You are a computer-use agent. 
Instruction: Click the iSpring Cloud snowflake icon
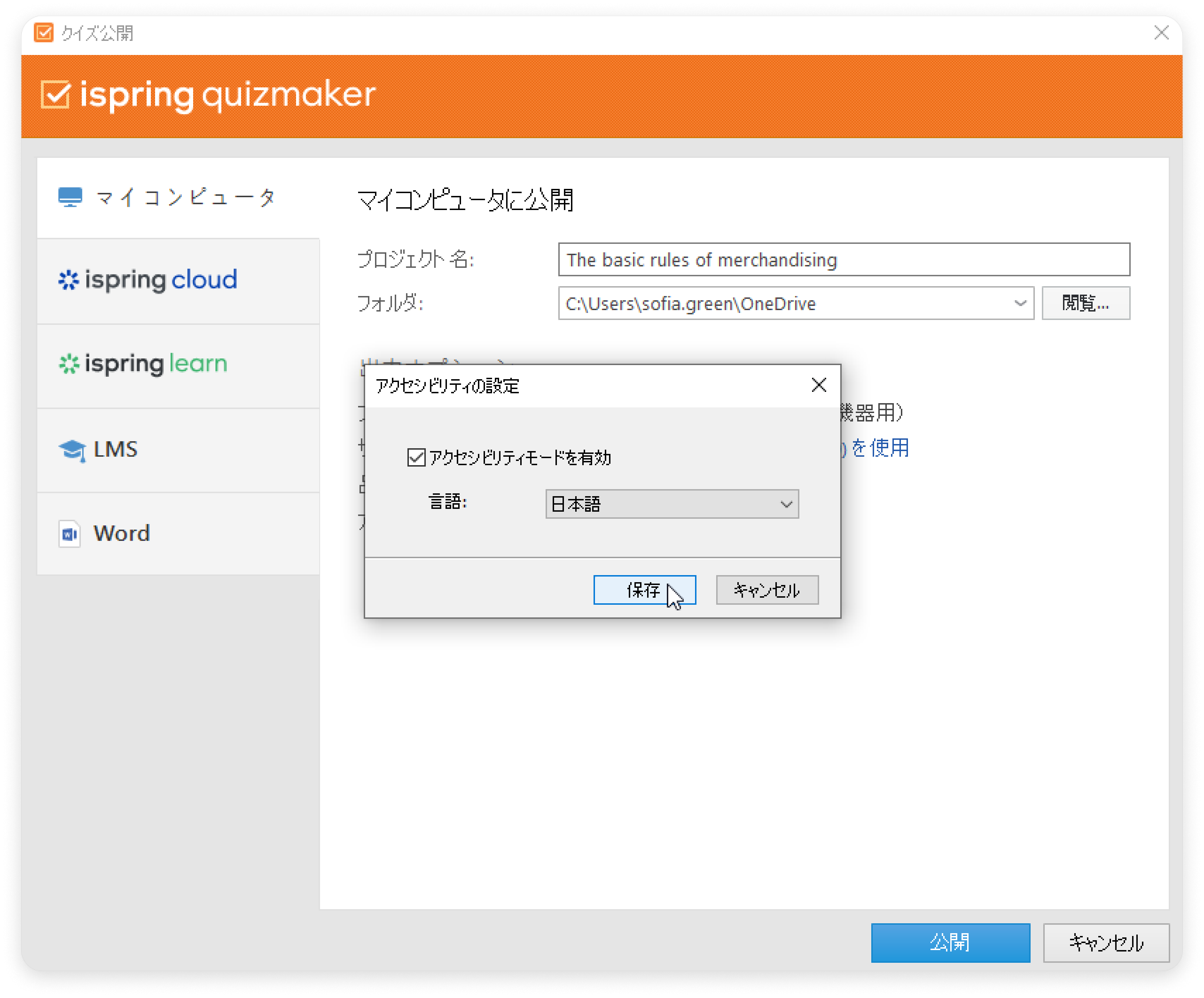[69, 280]
